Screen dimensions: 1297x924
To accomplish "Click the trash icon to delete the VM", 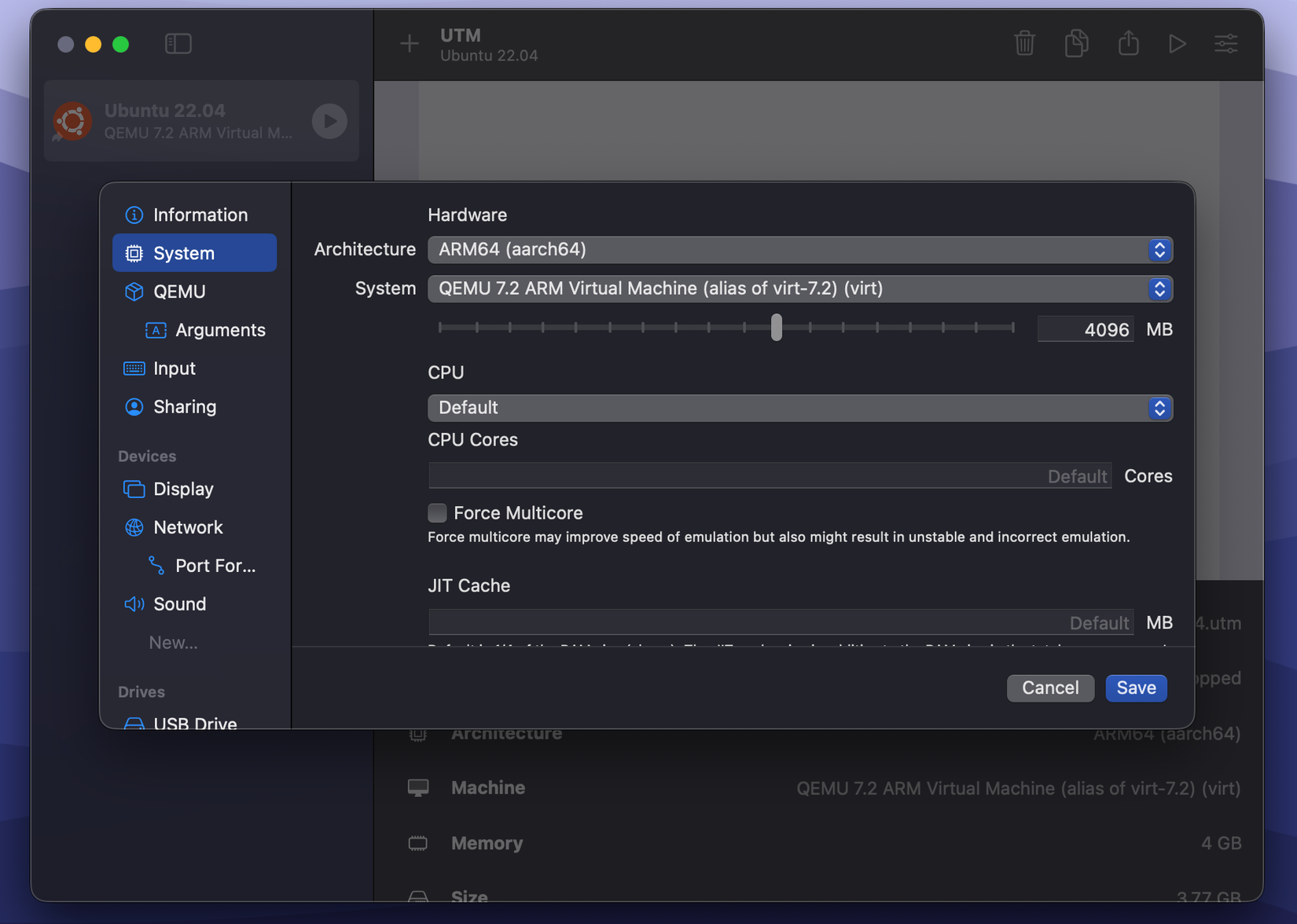I will pyautogui.click(x=1024, y=44).
